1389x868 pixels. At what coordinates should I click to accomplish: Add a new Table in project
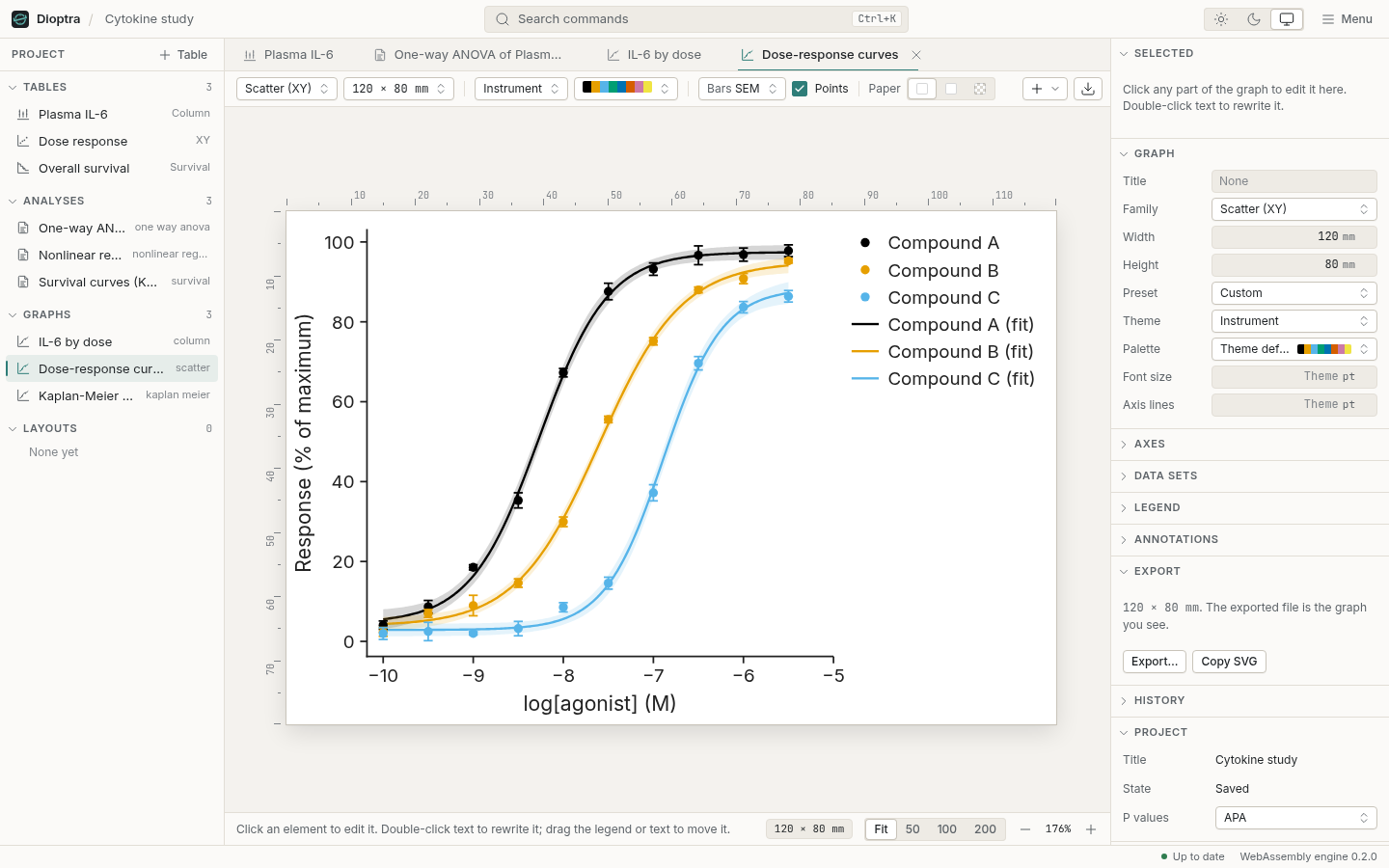[x=183, y=55]
